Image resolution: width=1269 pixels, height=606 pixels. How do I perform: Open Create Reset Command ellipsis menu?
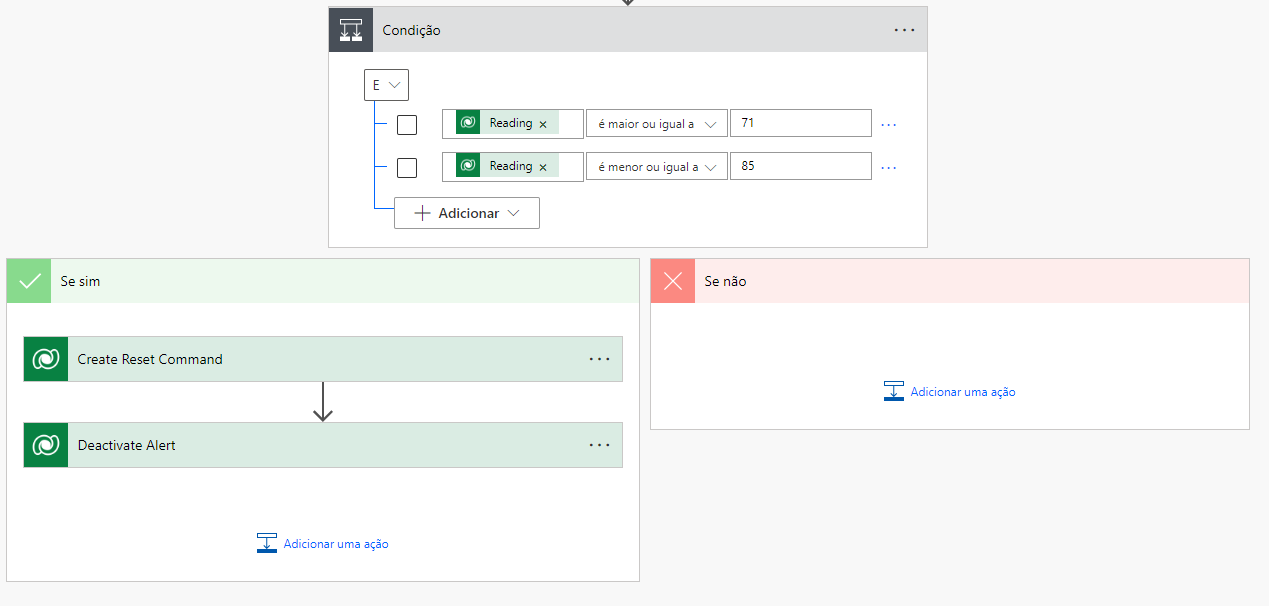point(599,359)
